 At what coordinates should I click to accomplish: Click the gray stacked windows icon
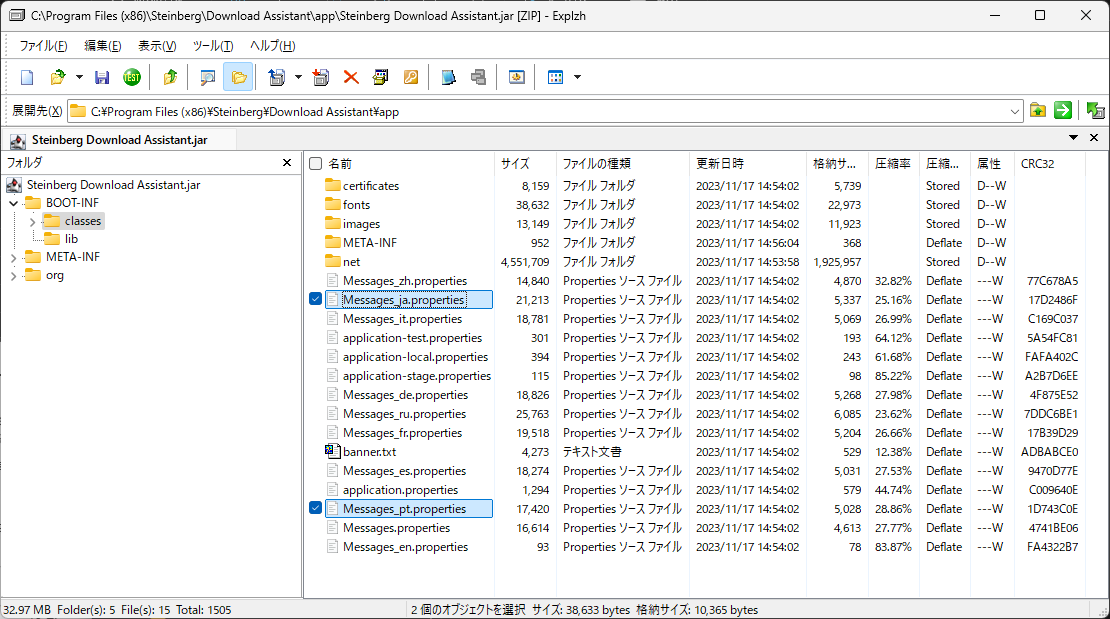click(479, 77)
